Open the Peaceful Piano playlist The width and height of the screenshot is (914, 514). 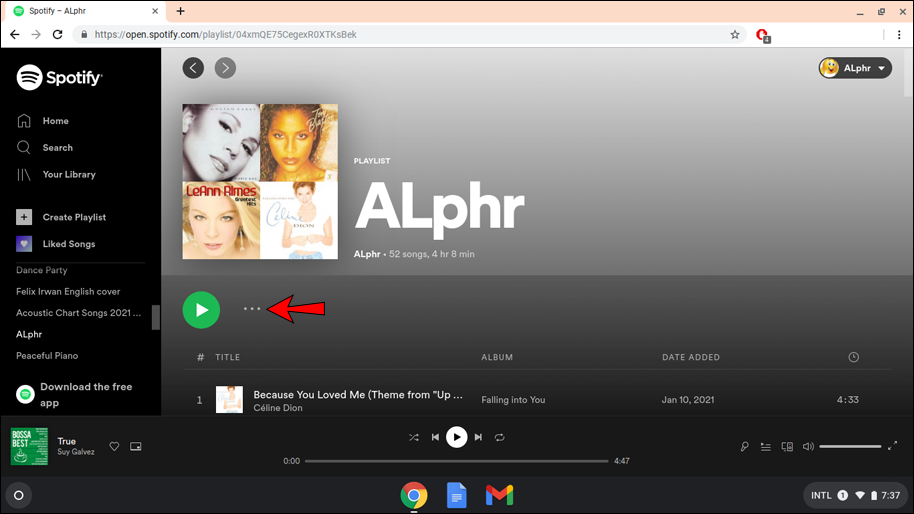click(47, 355)
